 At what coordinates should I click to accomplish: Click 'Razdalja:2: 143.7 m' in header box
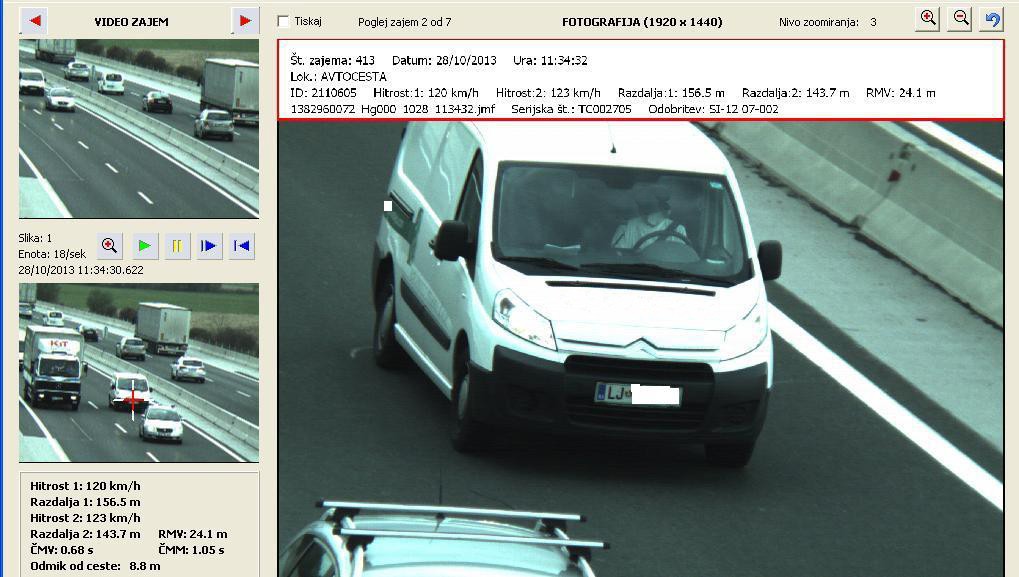tap(795, 93)
